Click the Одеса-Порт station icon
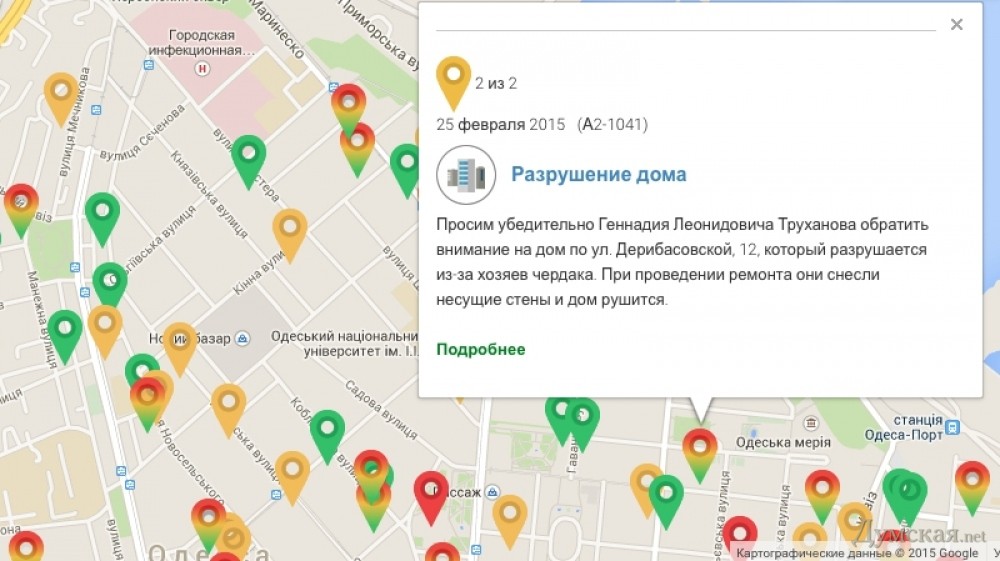The width and height of the screenshot is (1000, 561). [x=951, y=427]
